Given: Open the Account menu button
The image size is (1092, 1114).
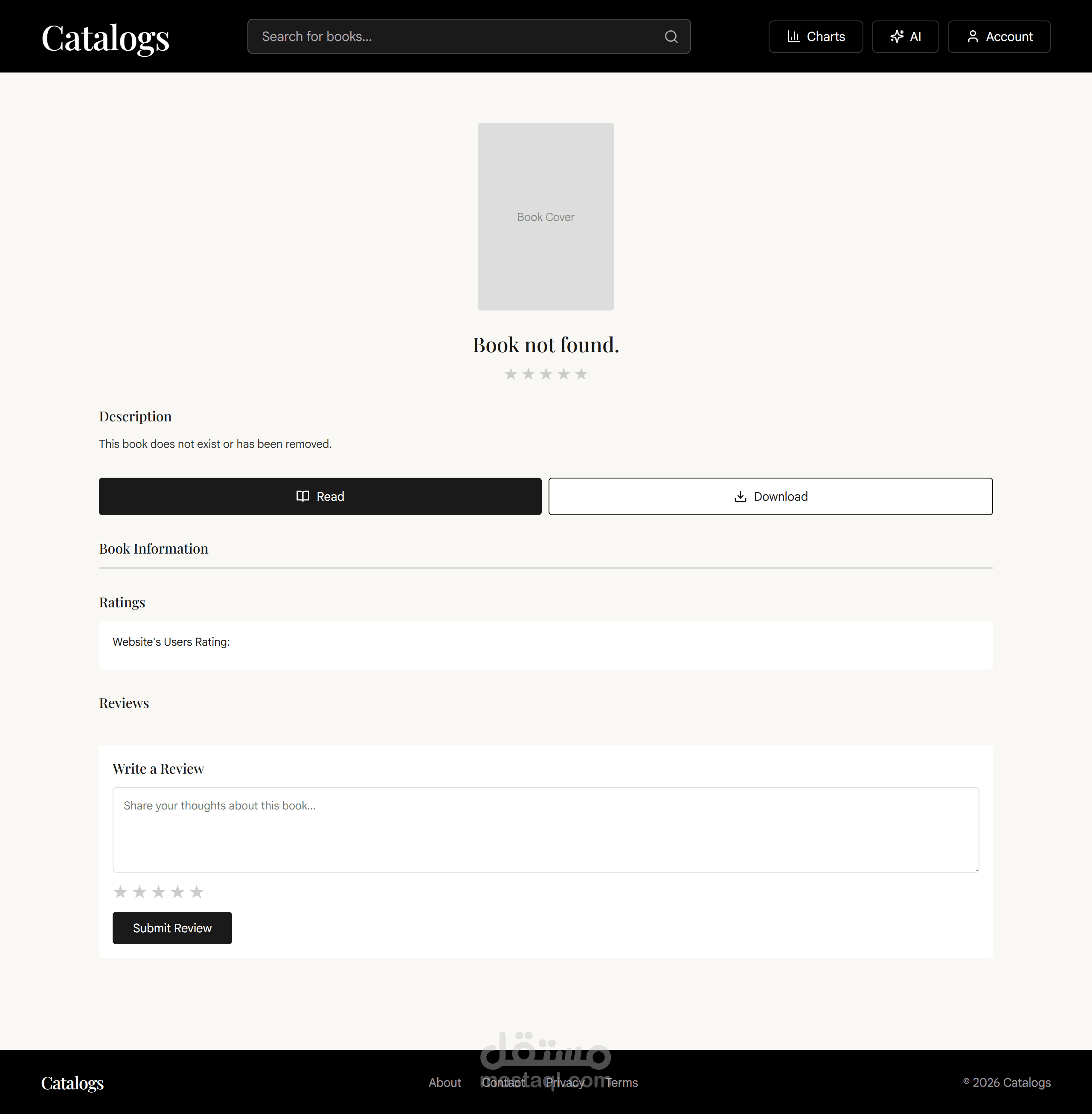Looking at the screenshot, I should click(999, 37).
